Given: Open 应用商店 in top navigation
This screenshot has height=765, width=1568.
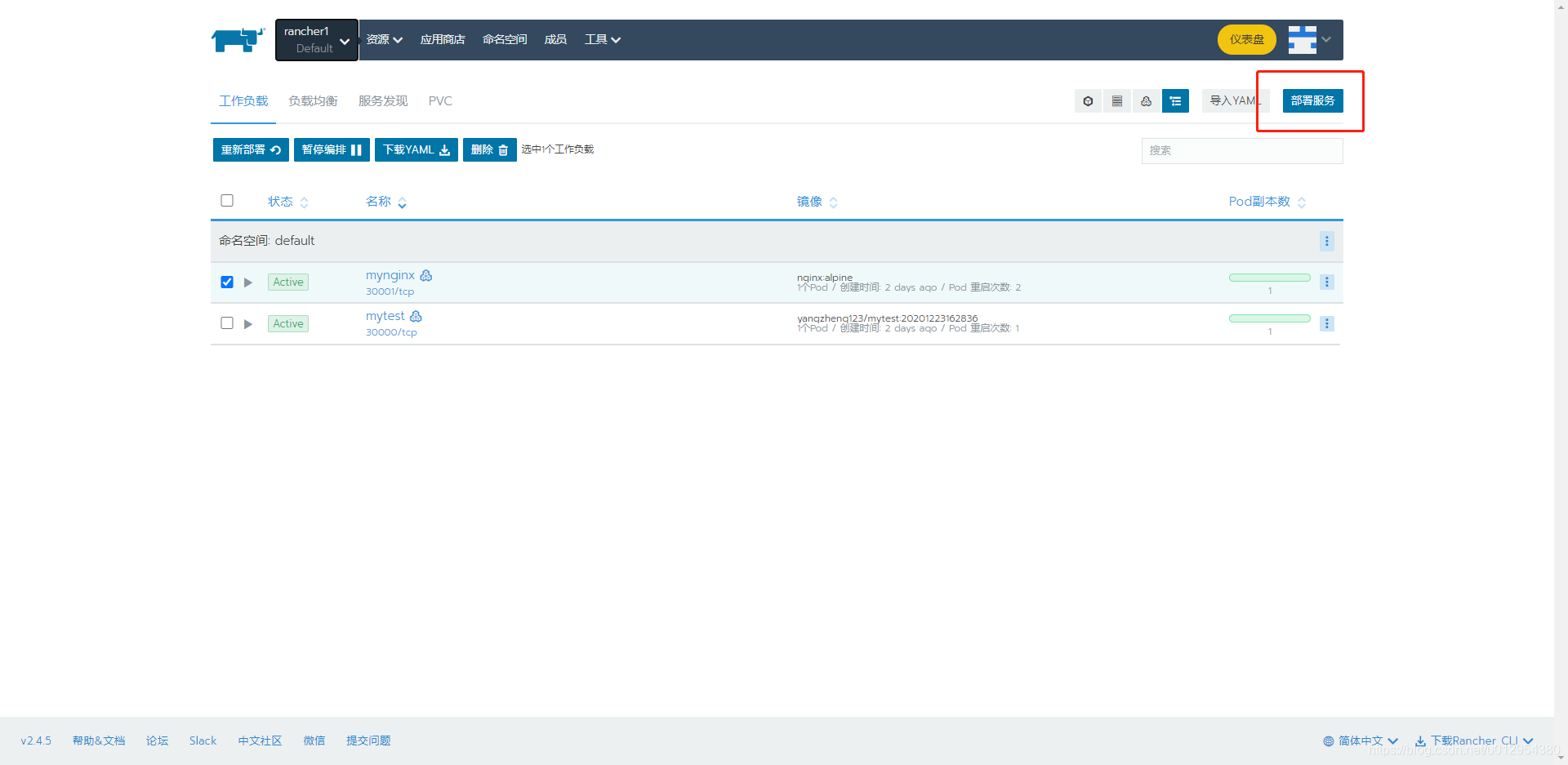Looking at the screenshot, I should pyautogui.click(x=443, y=39).
